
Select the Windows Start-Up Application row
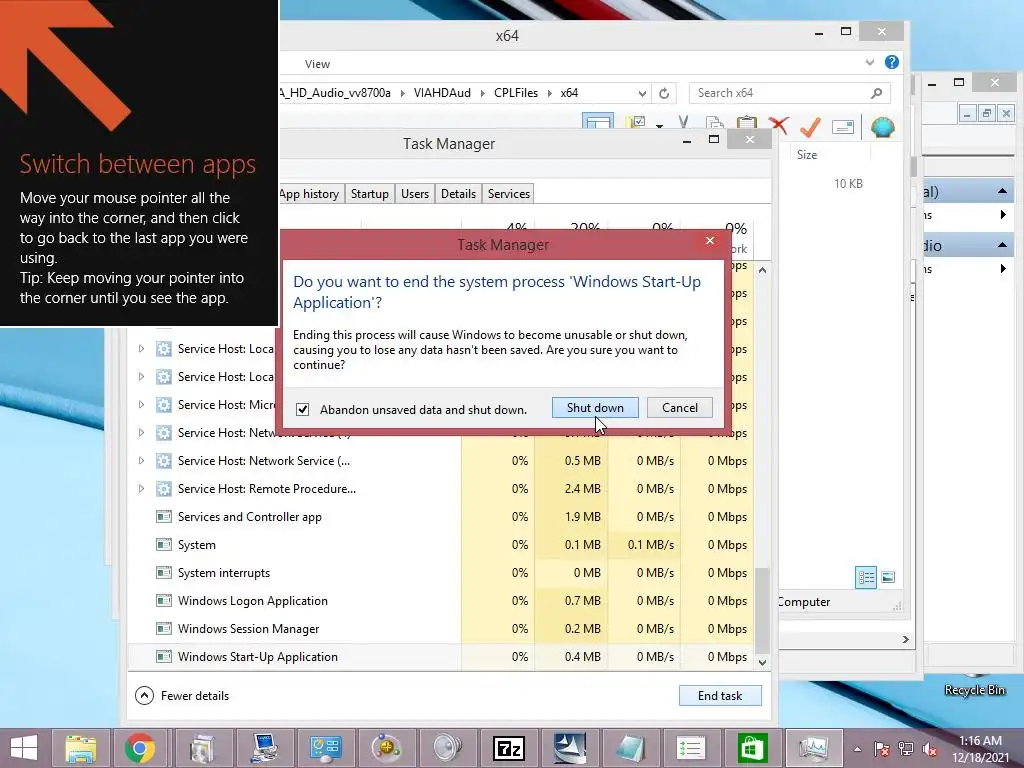click(440, 657)
